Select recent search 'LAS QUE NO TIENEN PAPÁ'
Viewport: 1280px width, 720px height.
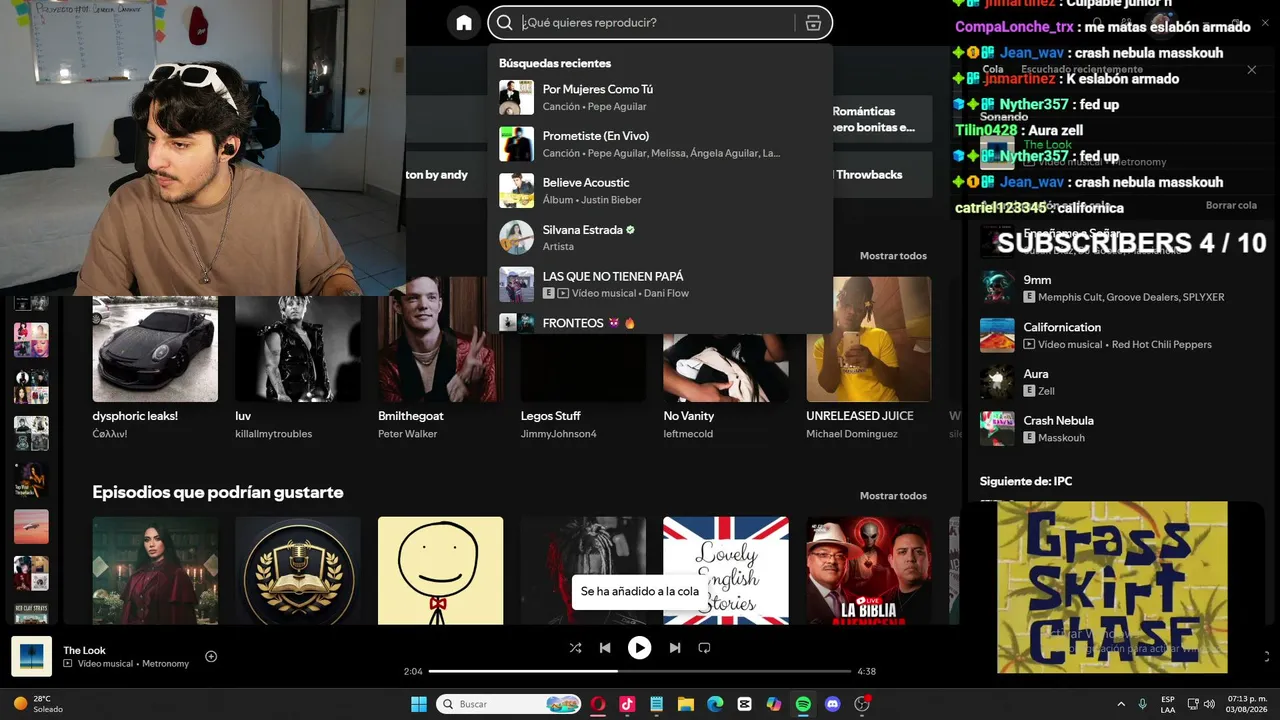pos(660,284)
